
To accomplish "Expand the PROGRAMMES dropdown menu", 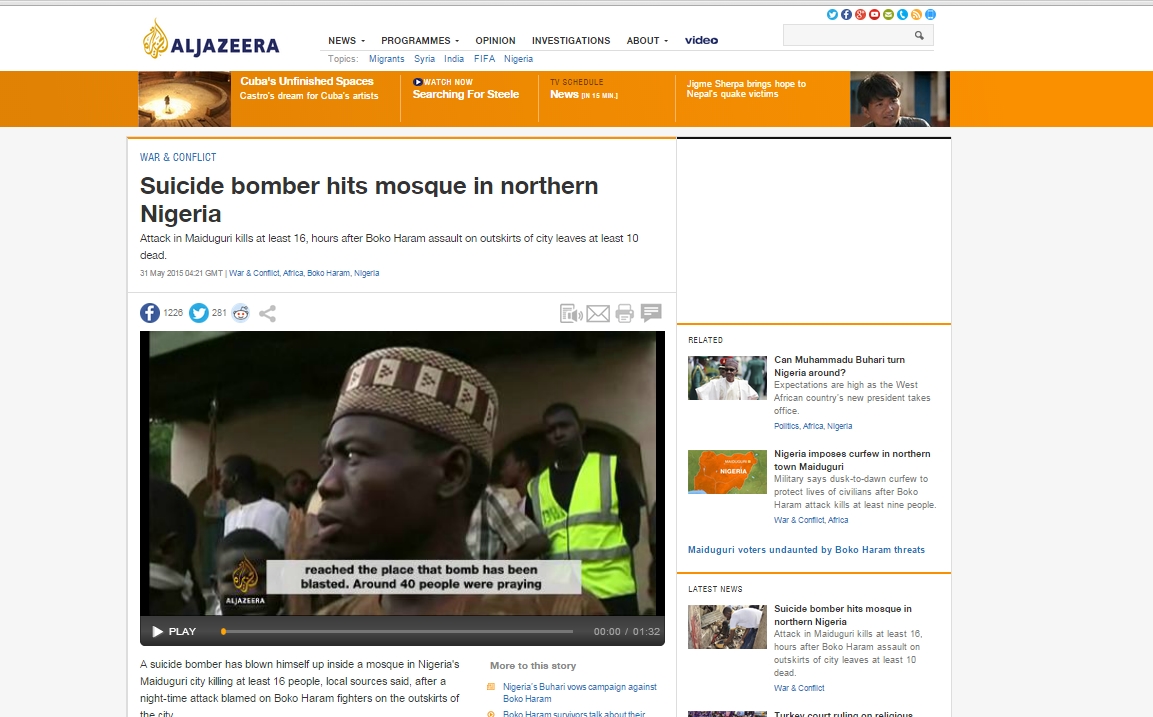I will point(420,40).
